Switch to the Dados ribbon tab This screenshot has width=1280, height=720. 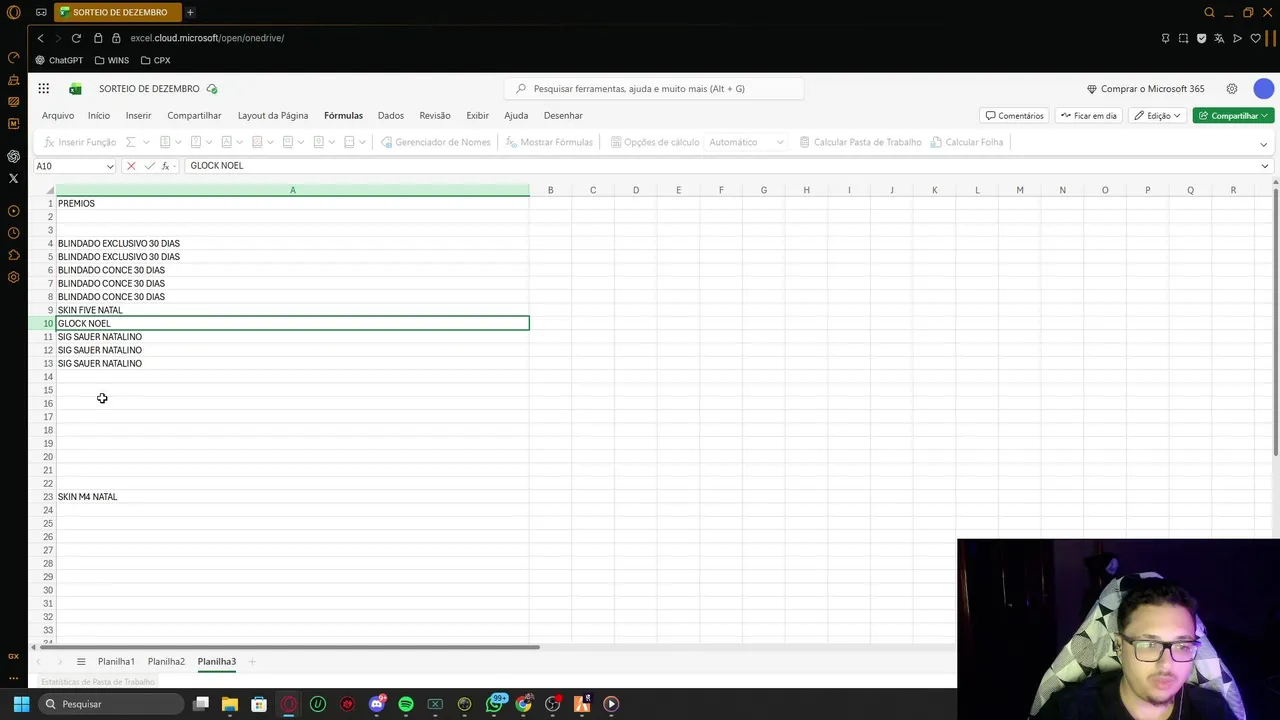pos(391,116)
